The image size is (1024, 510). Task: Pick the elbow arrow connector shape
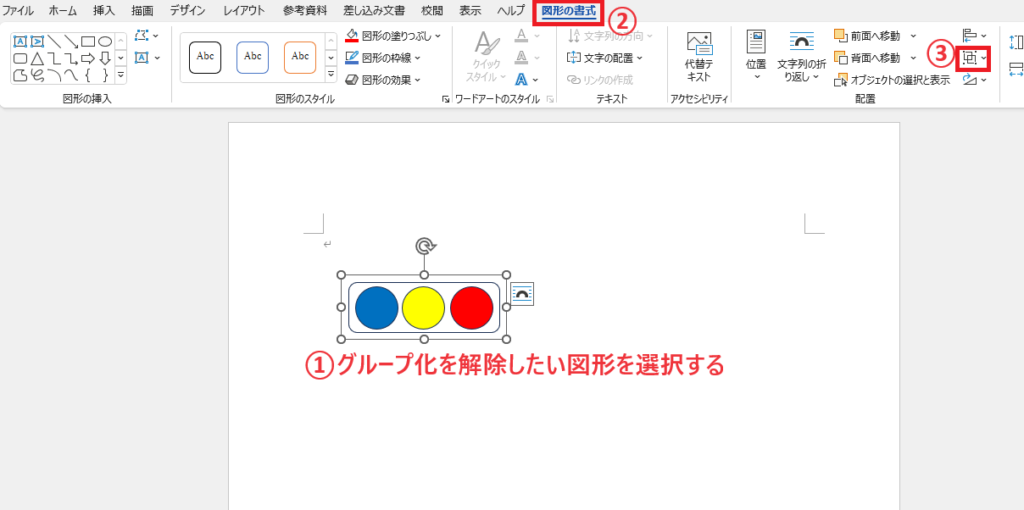point(71,59)
